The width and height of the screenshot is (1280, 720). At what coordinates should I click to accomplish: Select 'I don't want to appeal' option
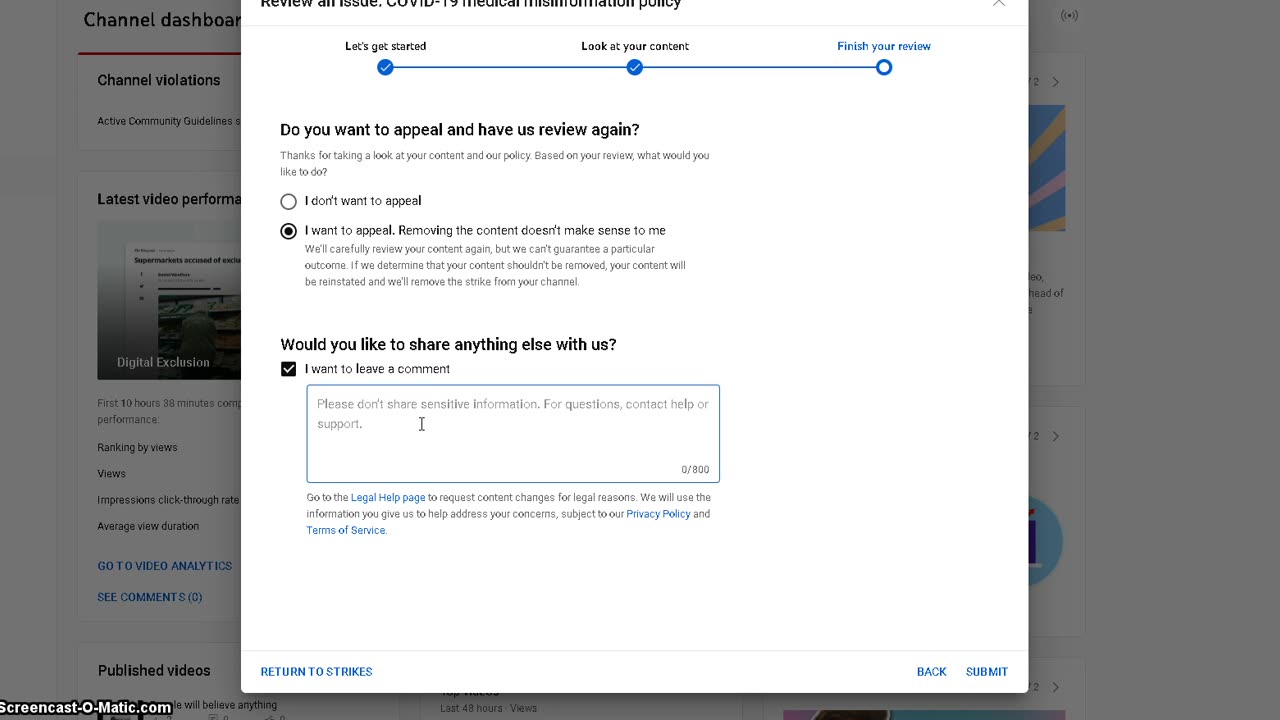coord(289,201)
